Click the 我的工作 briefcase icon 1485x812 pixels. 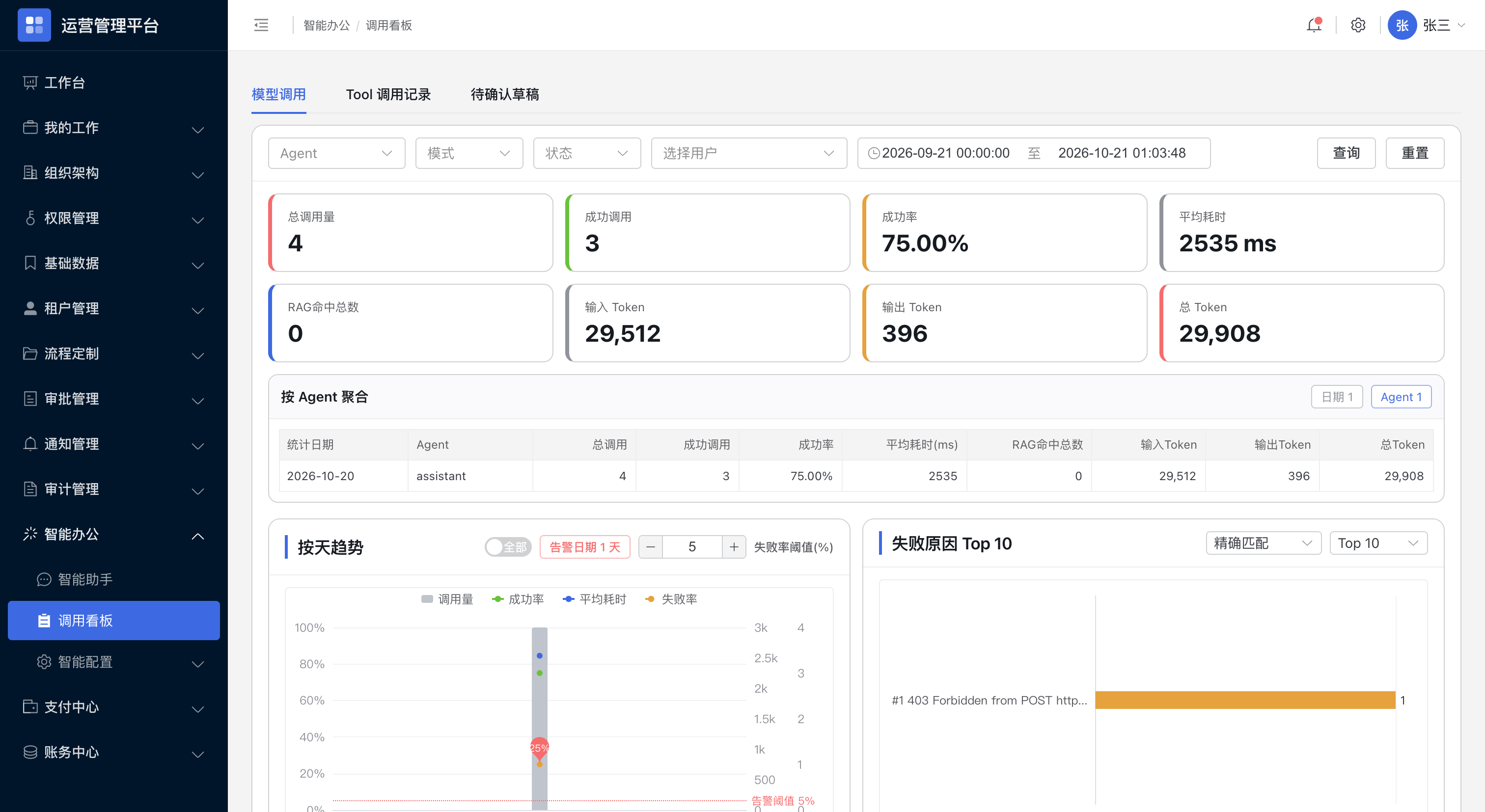click(x=30, y=127)
